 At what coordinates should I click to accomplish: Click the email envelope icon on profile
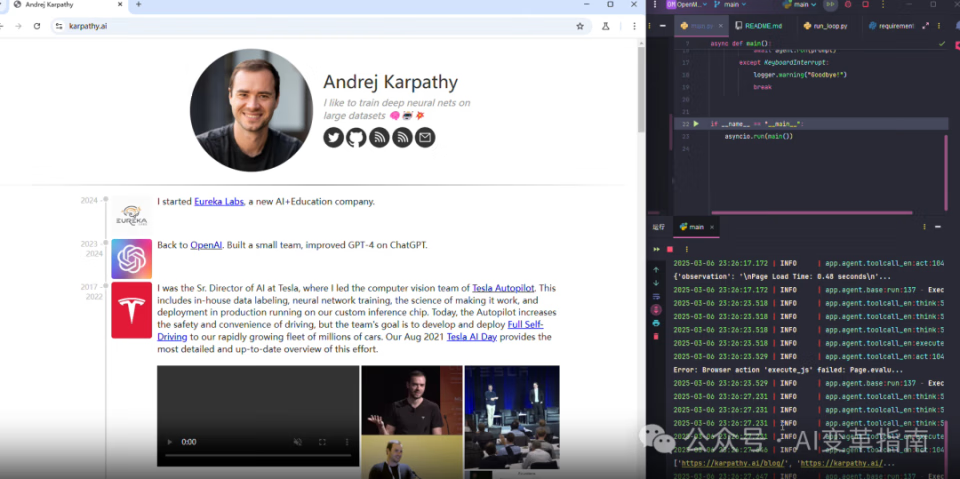[x=425, y=137]
